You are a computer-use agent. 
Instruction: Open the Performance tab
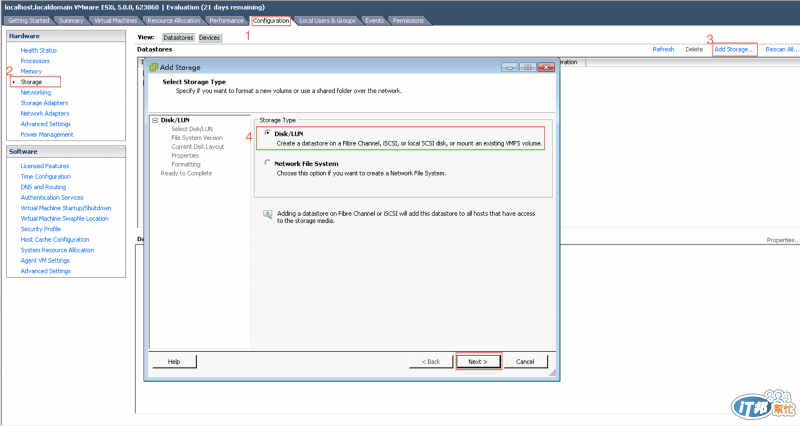[x=227, y=20]
